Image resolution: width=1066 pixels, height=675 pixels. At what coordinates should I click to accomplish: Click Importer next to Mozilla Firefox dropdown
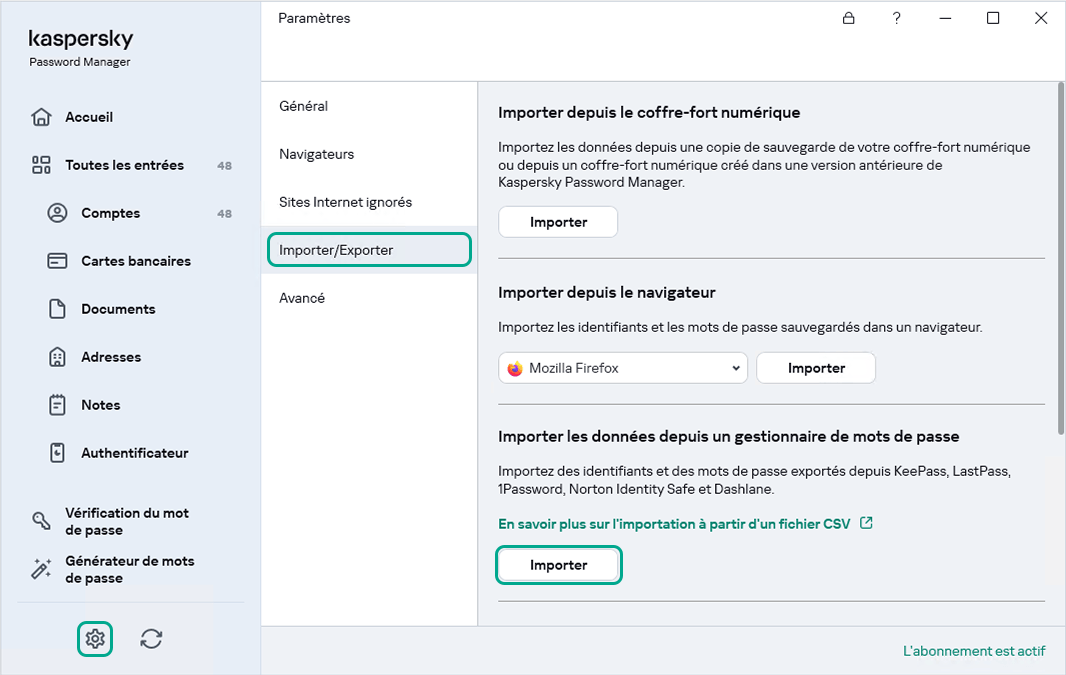(x=816, y=368)
